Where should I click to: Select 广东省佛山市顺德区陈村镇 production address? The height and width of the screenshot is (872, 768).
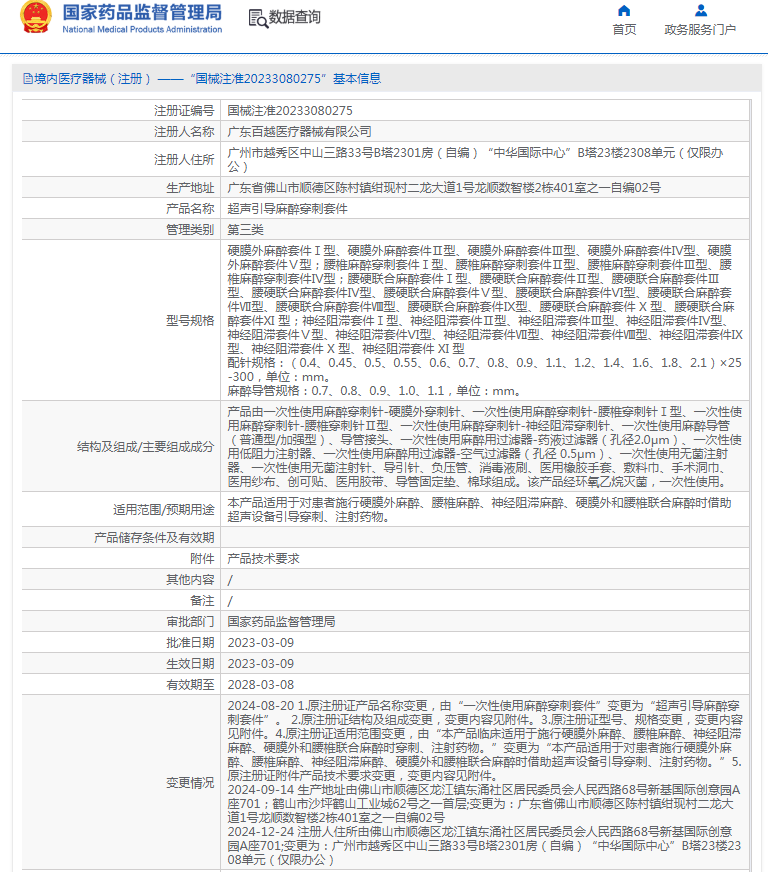click(444, 188)
